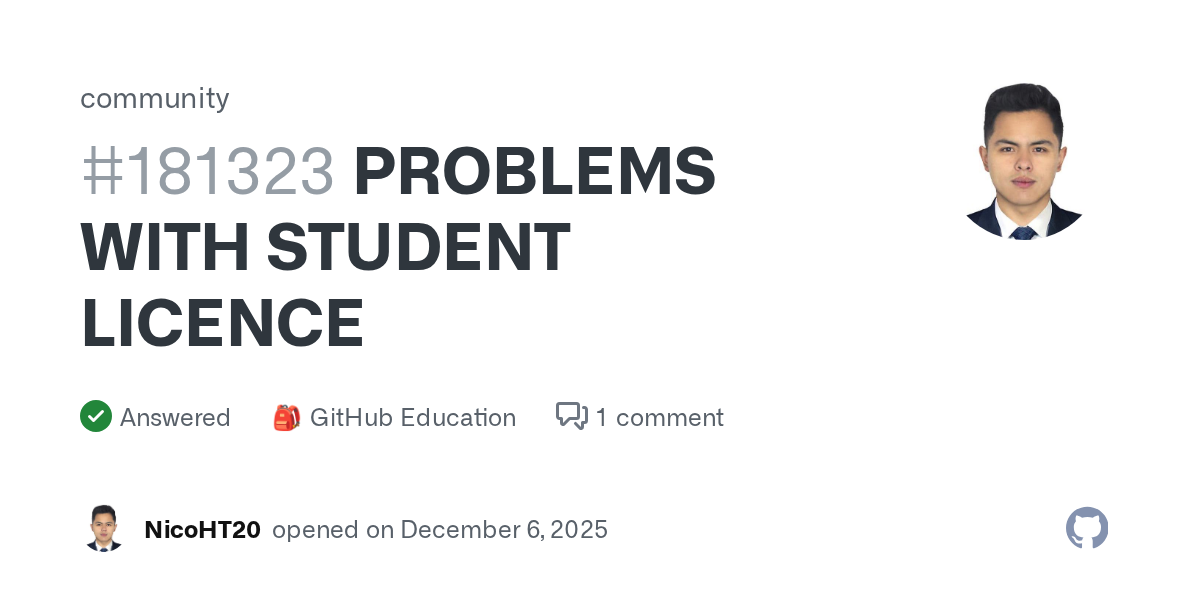View the large profile photo
The height and width of the screenshot is (600, 1200).
(x=1023, y=160)
